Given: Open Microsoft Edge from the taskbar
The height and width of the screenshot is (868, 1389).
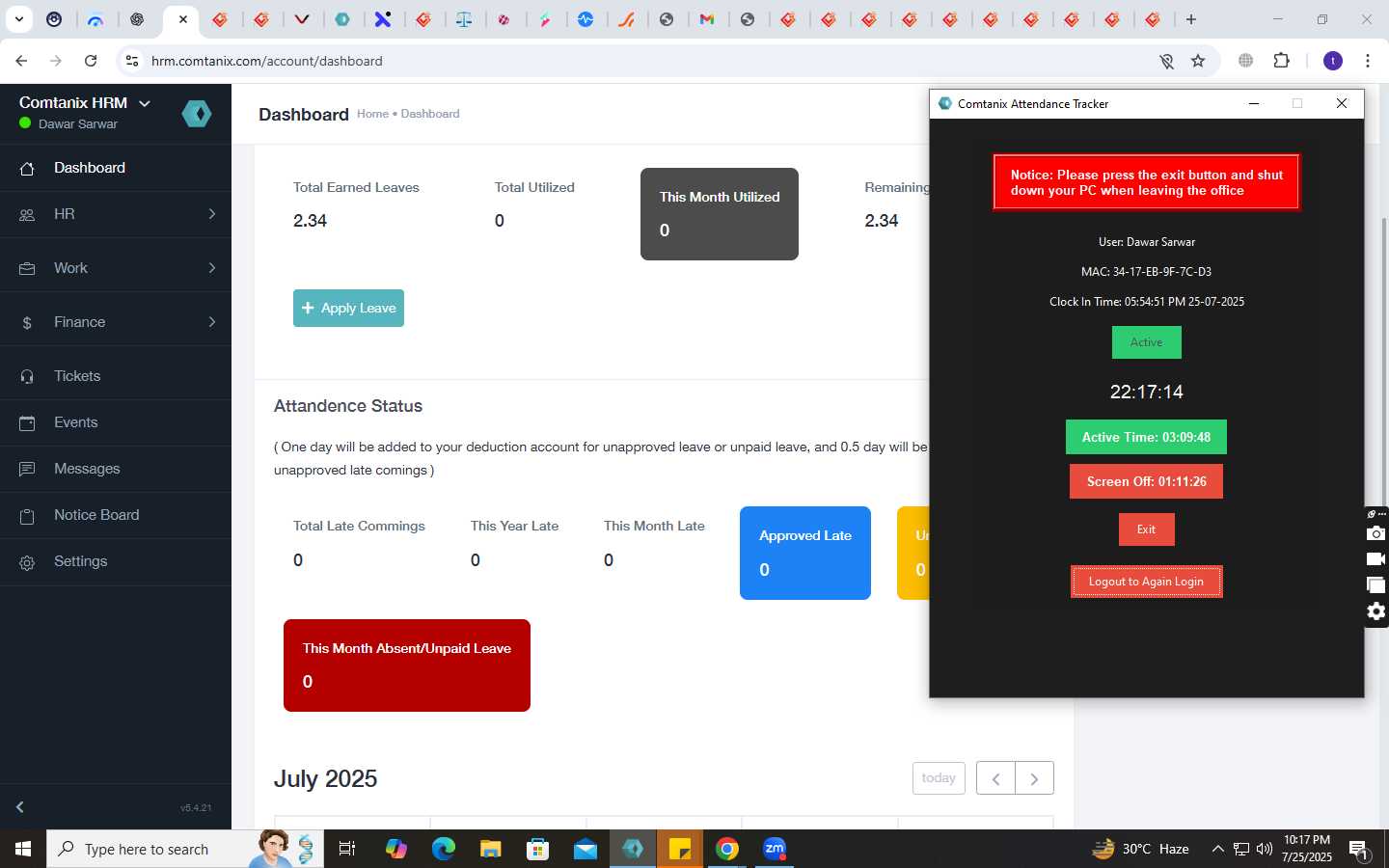Looking at the screenshot, I should tap(444, 849).
